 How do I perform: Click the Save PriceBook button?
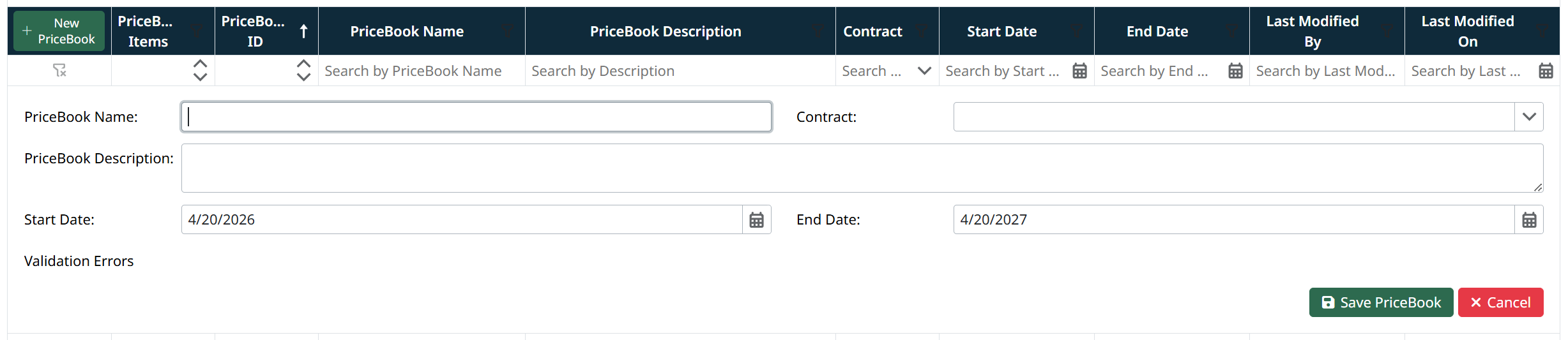point(1381,302)
